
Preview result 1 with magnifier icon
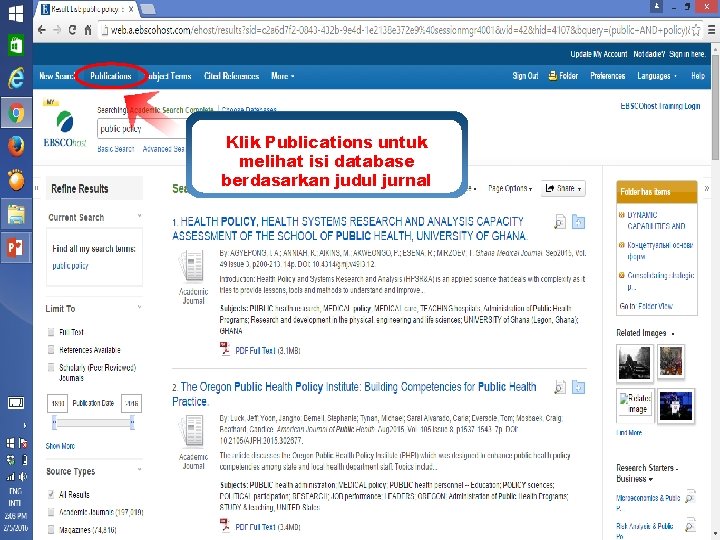(560, 222)
